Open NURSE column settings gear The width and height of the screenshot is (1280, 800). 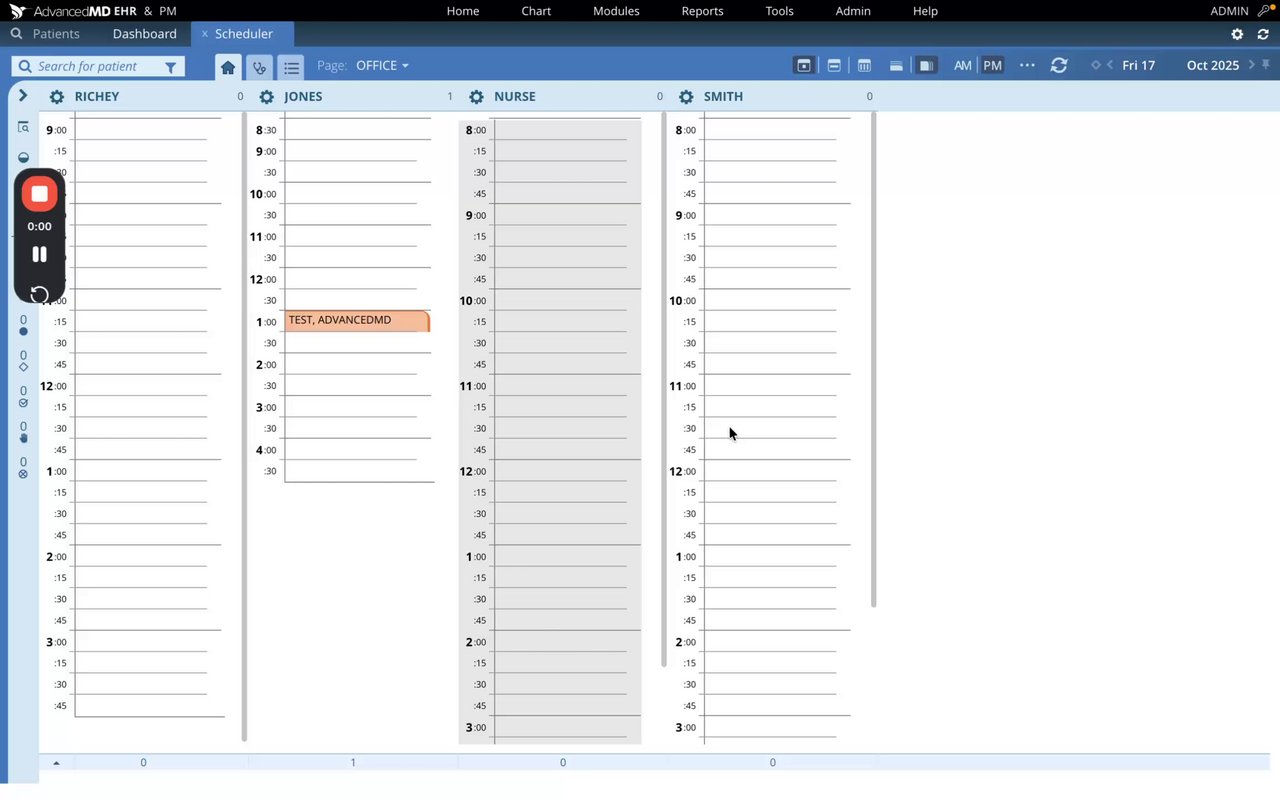[476, 97]
